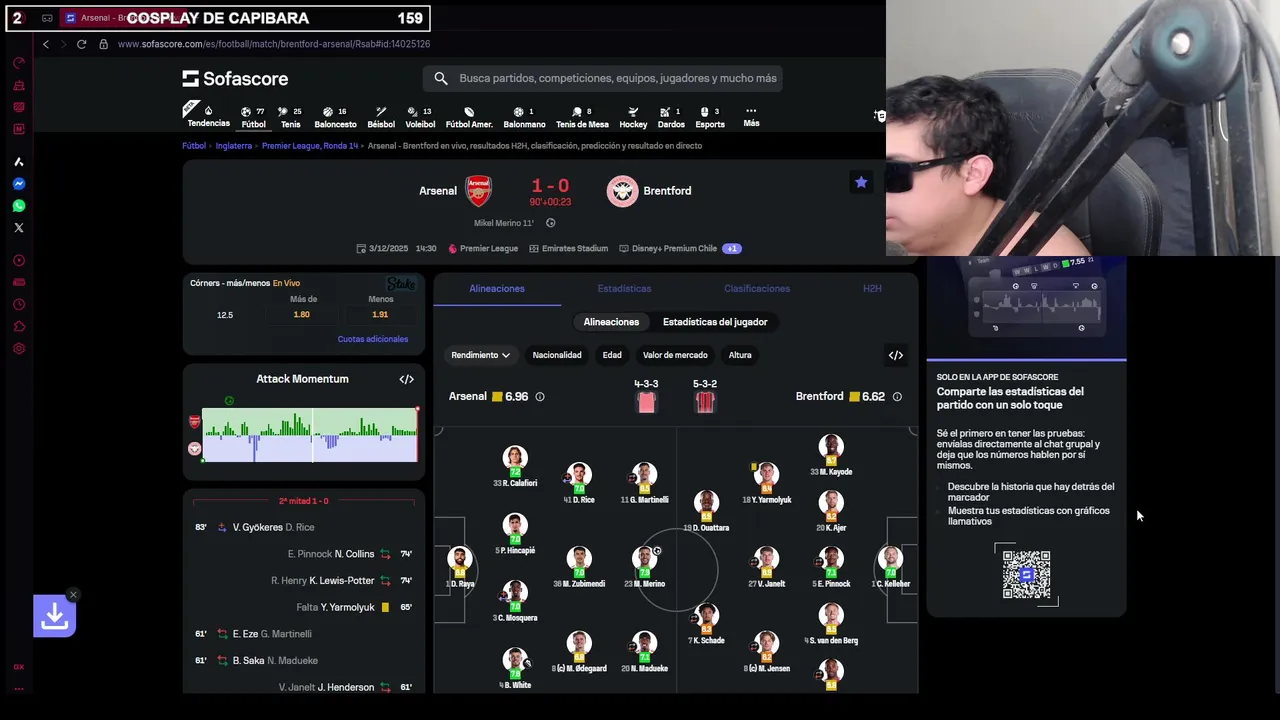Open the Tenis sport category
This screenshot has width=1280, height=720.
point(290,117)
